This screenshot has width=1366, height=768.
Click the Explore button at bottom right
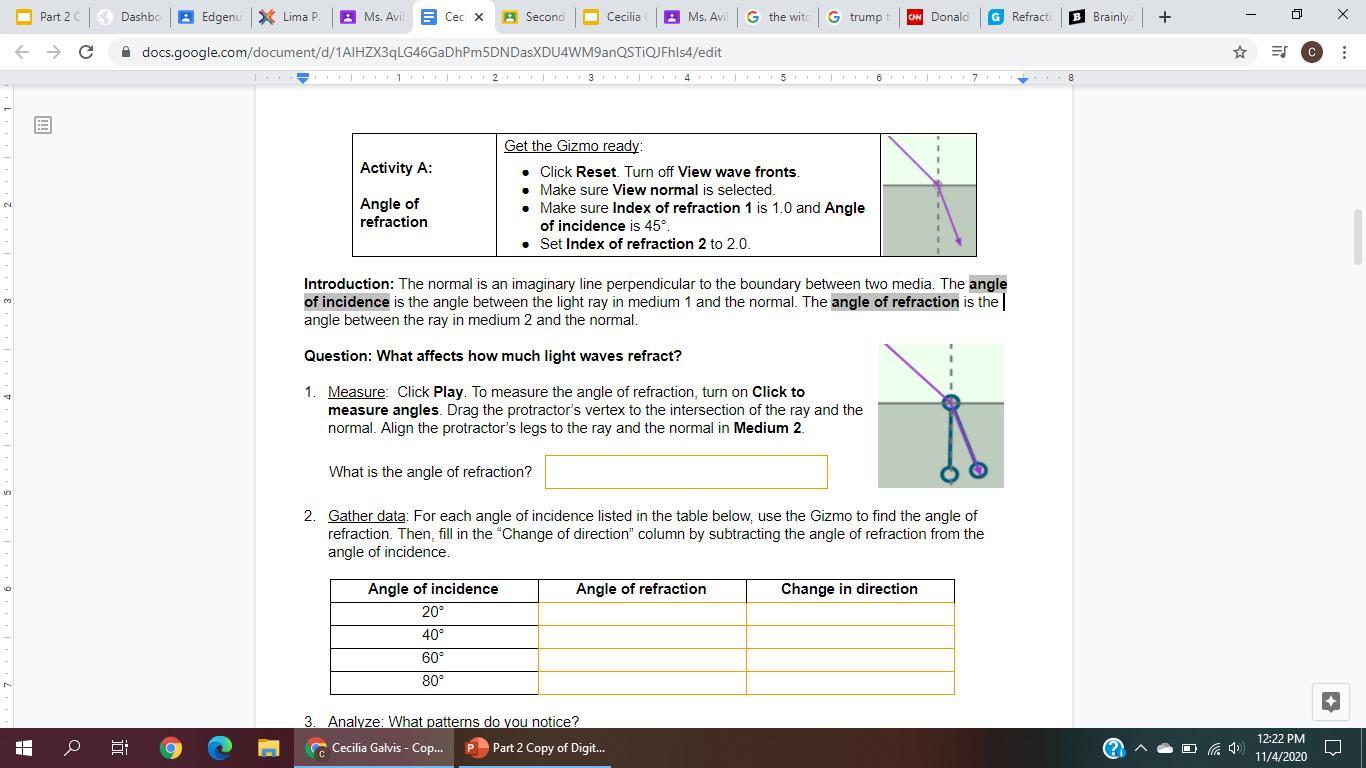point(1330,702)
